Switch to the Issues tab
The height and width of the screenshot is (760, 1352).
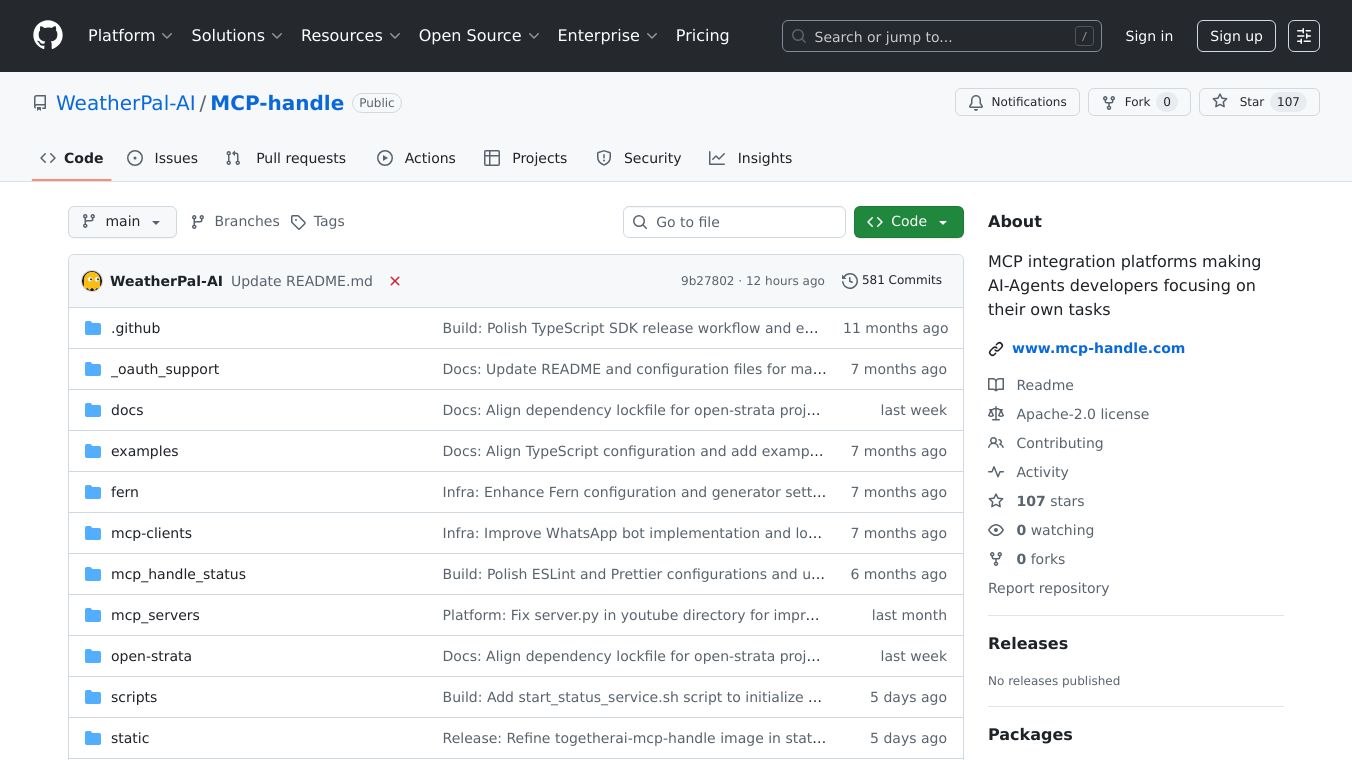coord(163,158)
